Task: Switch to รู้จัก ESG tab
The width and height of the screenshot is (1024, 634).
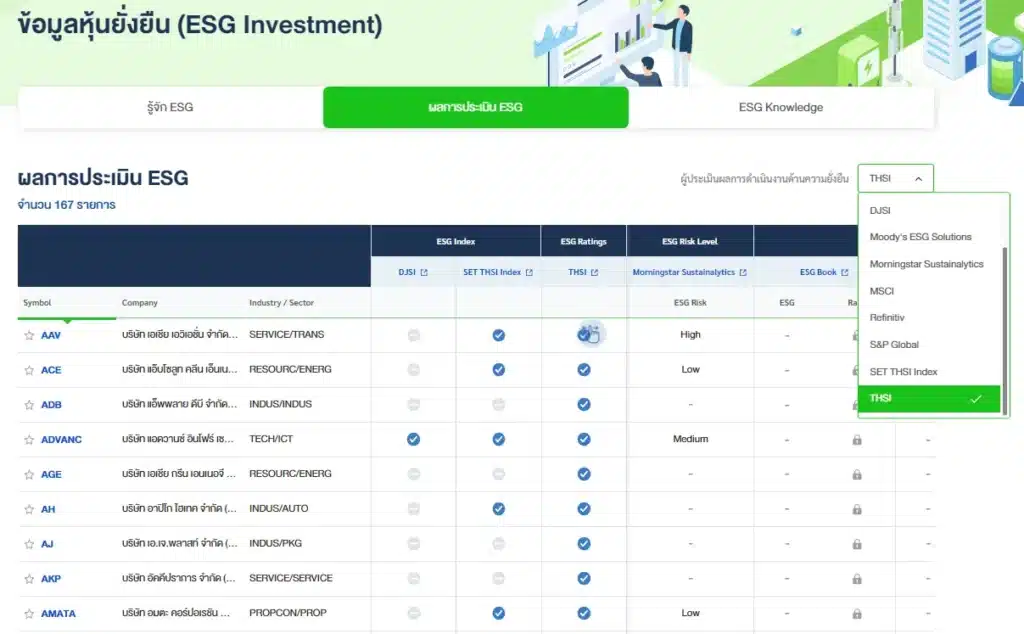Action: click(x=170, y=107)
